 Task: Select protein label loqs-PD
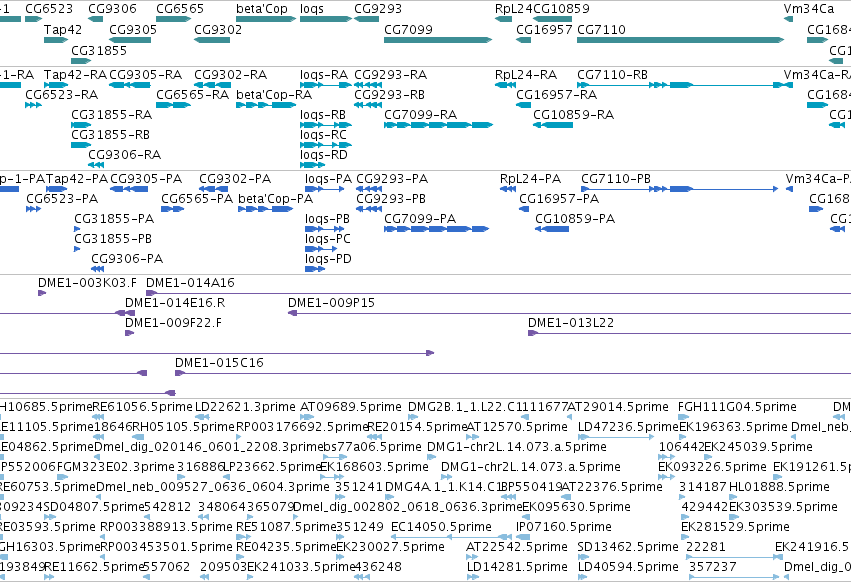[x=328, y=259]
